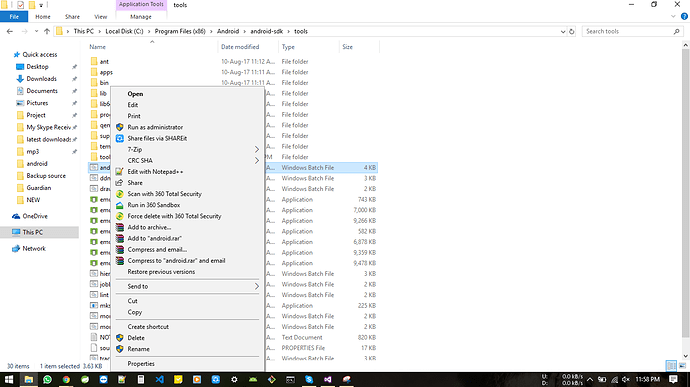
Task: Open recent locations dropdown arrow
Action: 36,31
